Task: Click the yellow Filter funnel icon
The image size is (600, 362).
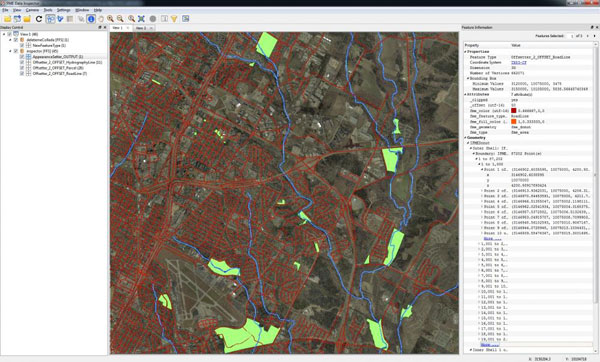Action: point(174,19)
